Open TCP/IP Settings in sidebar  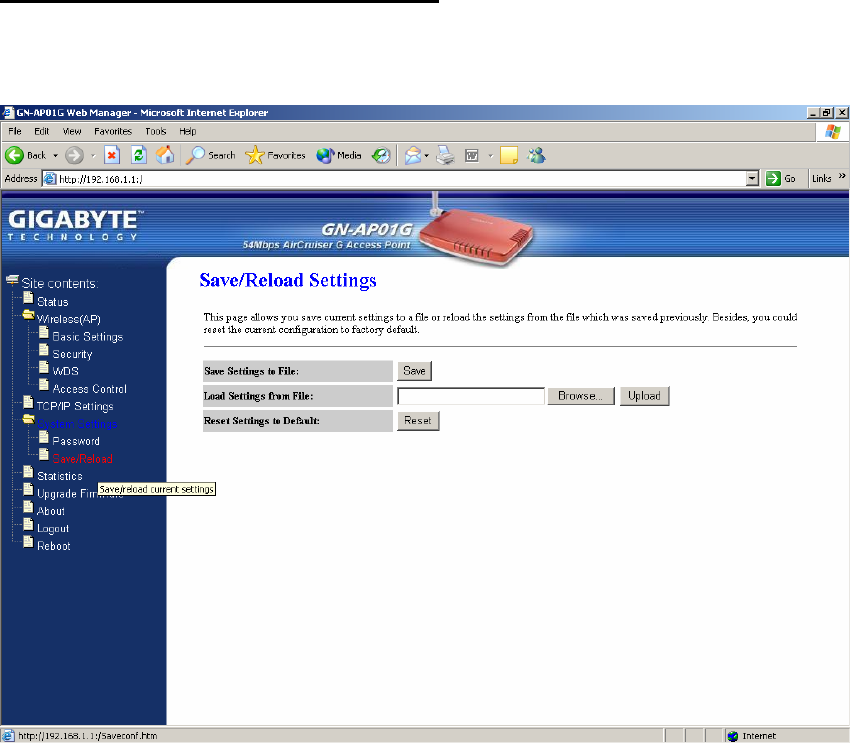click(75, 406)
